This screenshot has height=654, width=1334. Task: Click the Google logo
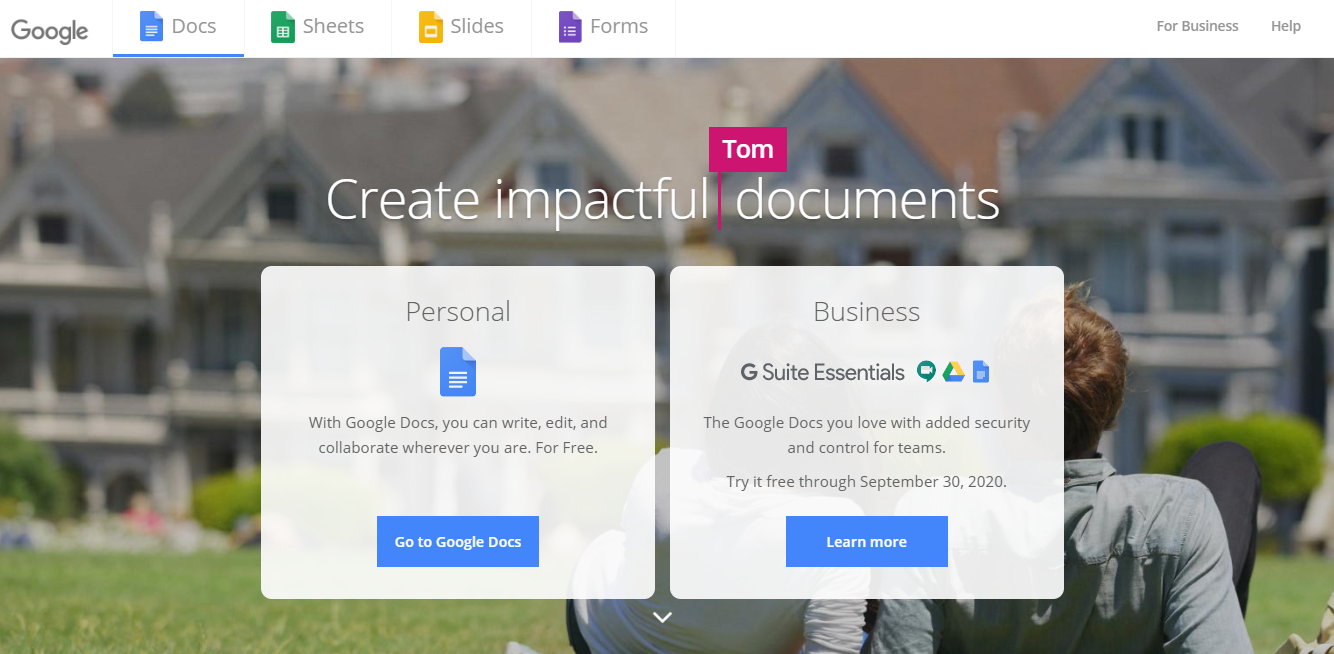coord(50,30)
